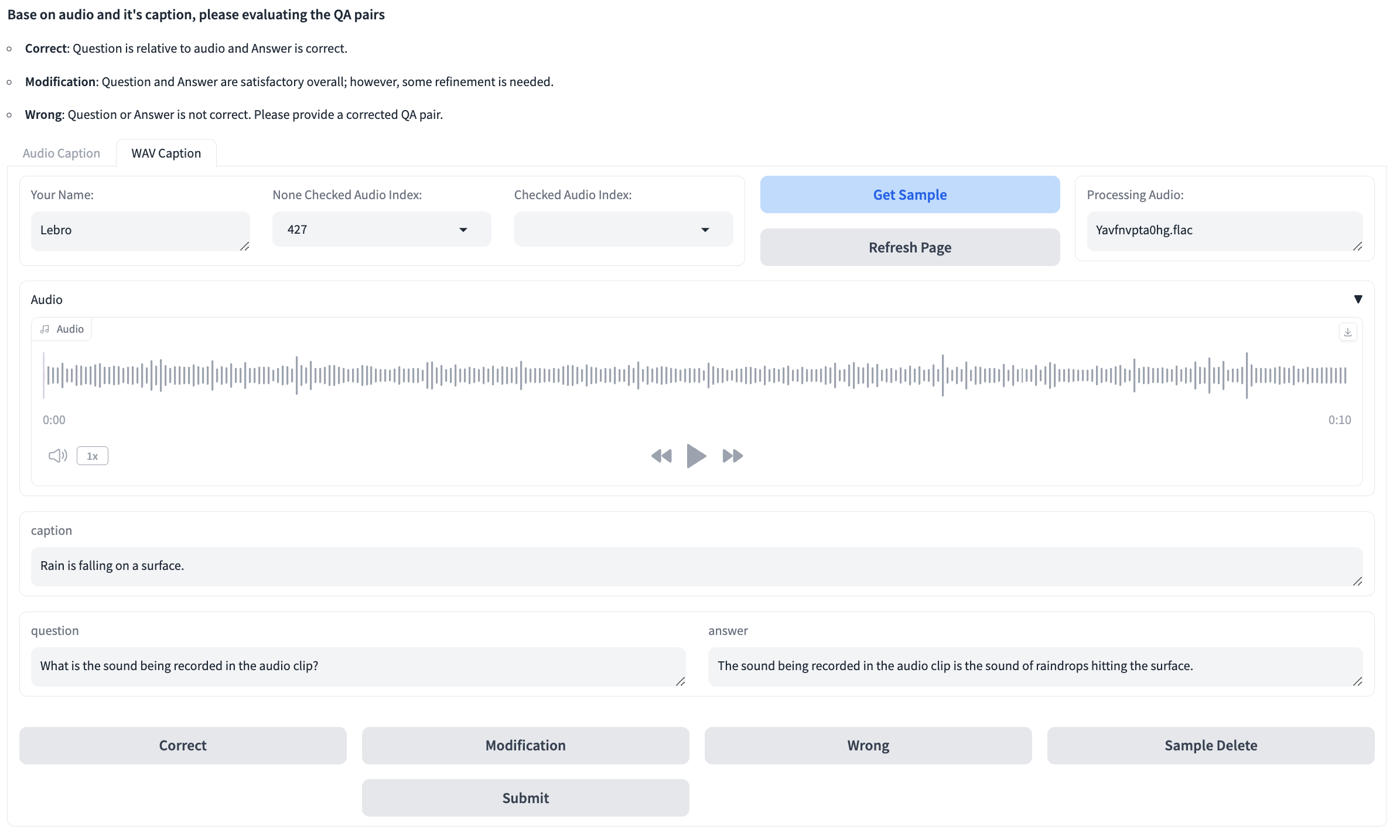Open the Checked Audio Index dropdown
This screenshot has width=1400, height=840.
click(x=623, y=230)
